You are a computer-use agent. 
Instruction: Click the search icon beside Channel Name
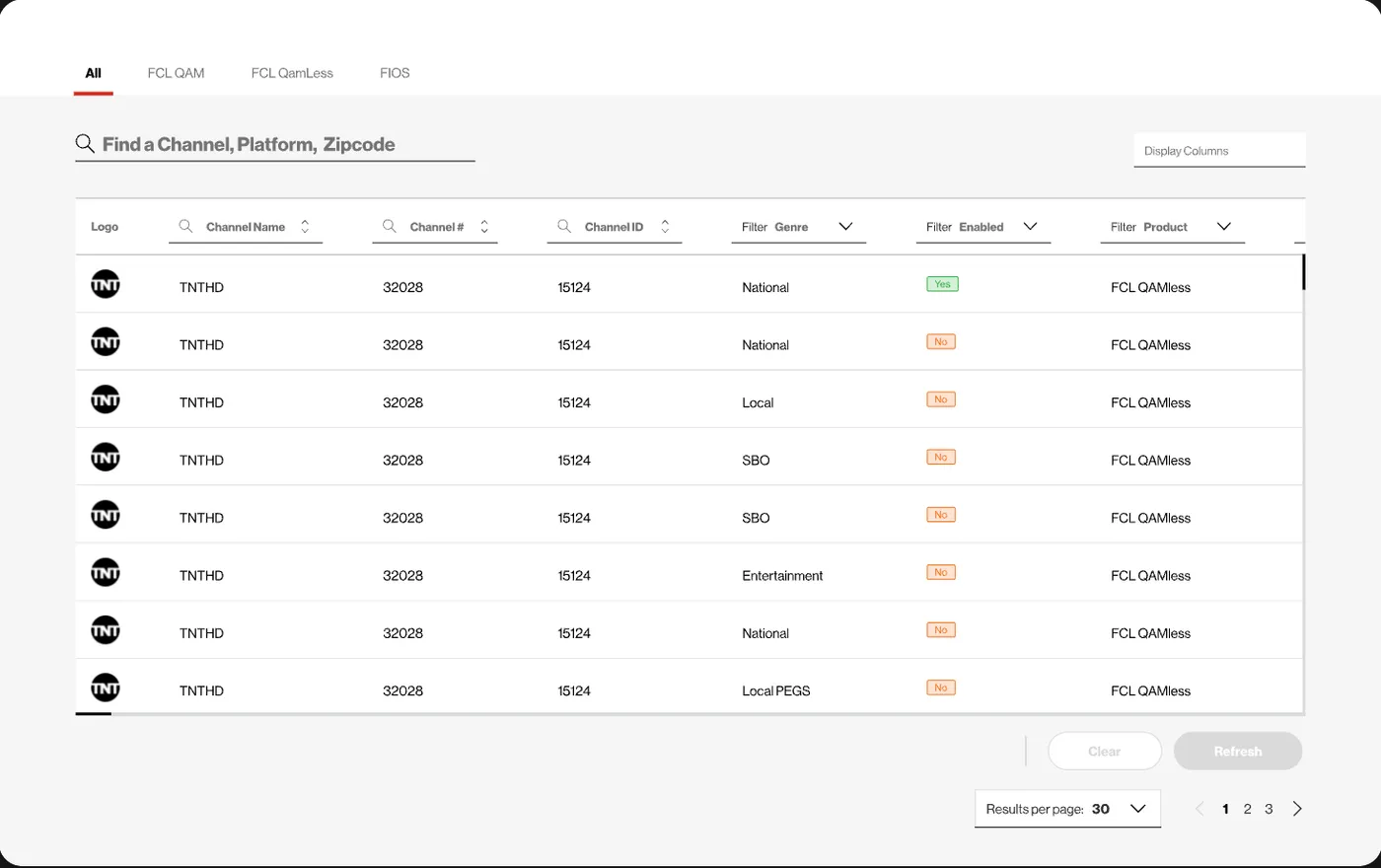click(185, 227)
